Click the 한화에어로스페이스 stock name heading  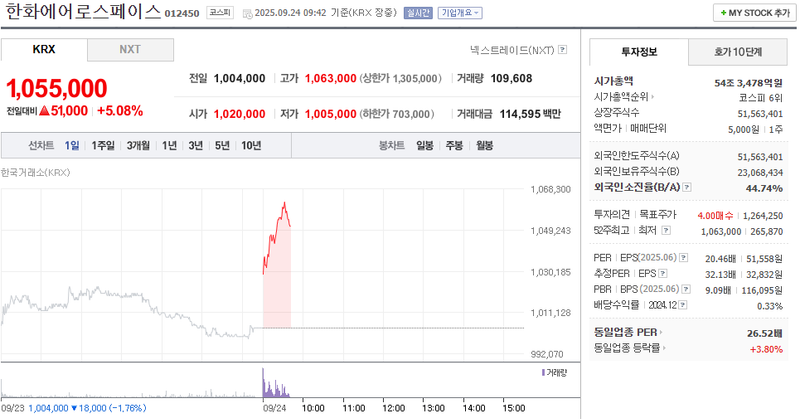(x=83, y=11)
